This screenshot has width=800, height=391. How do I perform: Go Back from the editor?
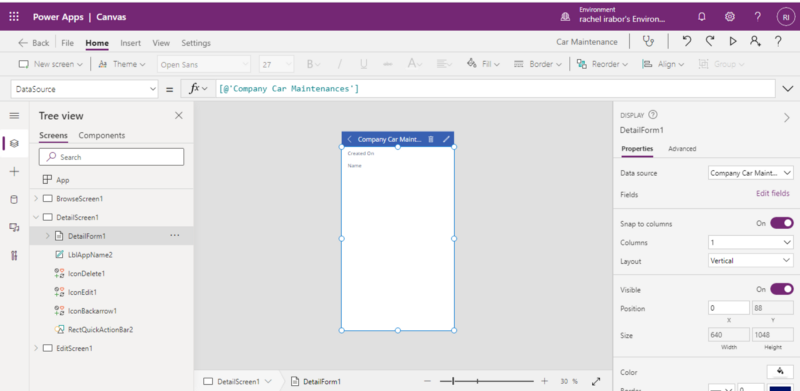[34, 43]
